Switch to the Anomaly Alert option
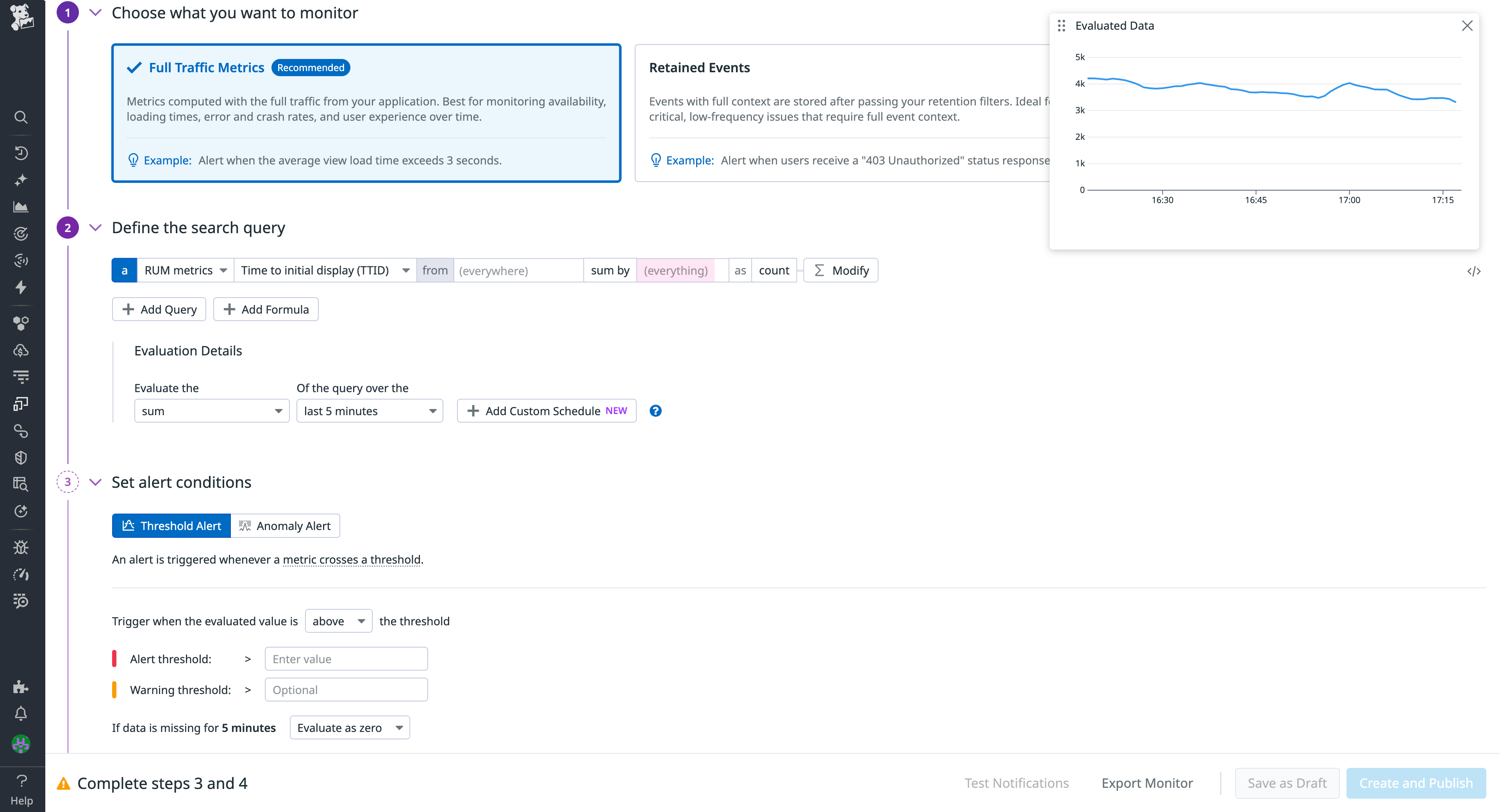 (x=285, y=526)
